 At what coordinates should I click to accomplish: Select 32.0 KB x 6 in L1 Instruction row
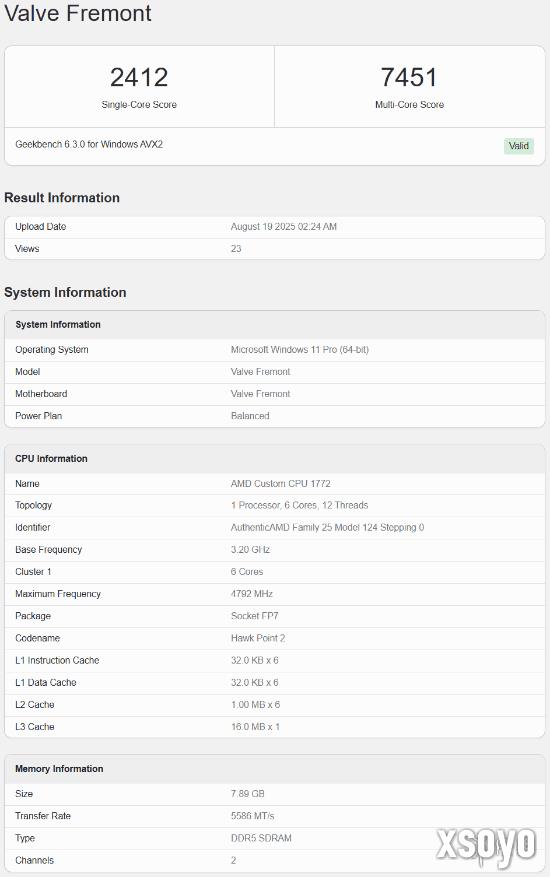(255, 661)
